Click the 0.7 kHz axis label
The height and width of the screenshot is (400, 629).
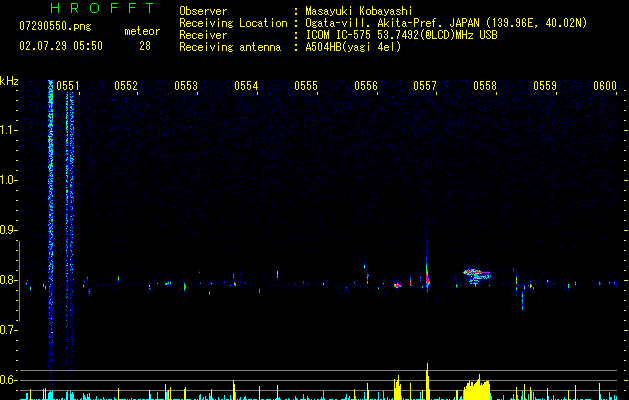click(8, 330)
